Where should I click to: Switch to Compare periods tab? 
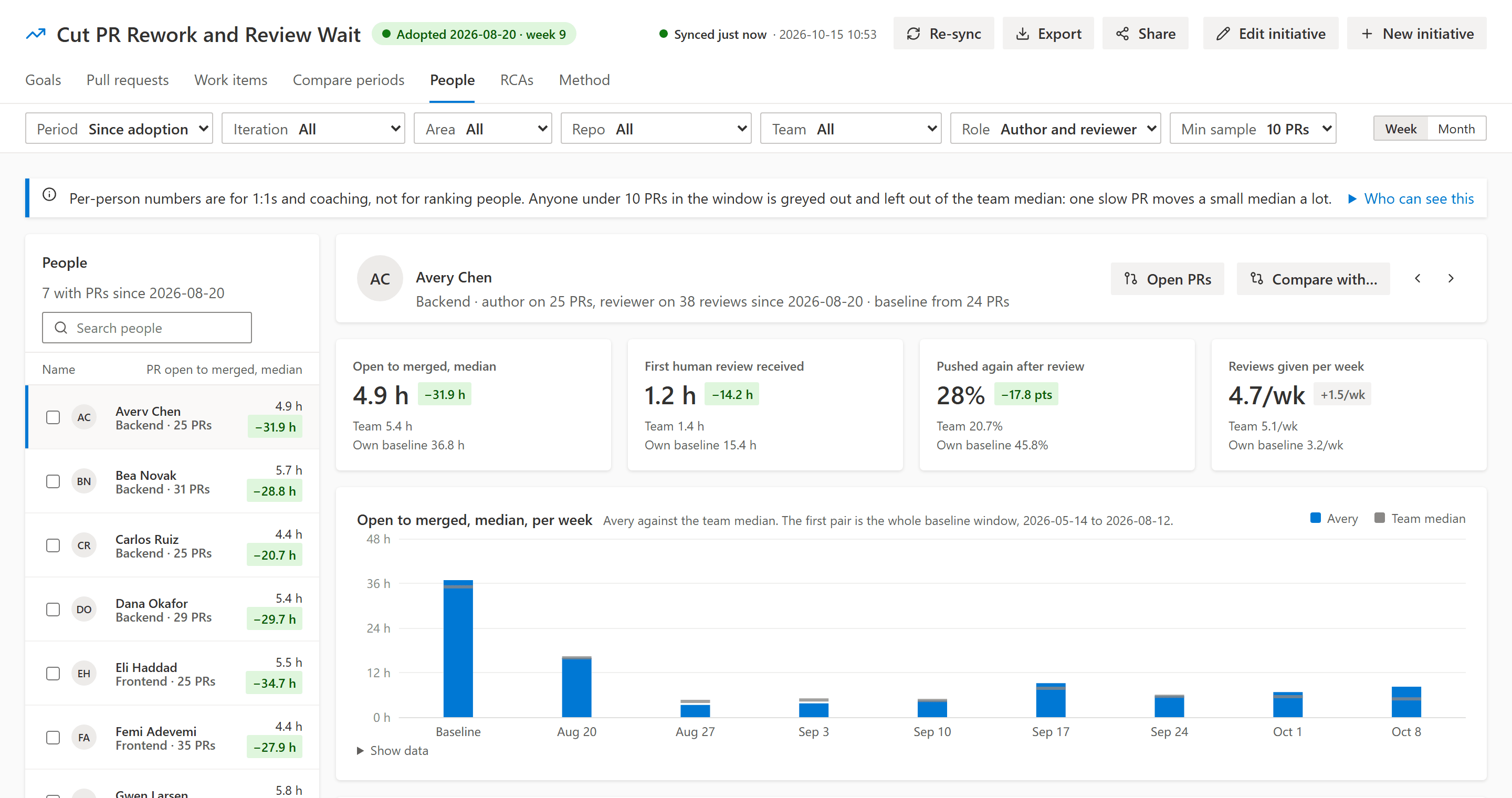pos(348,80)
